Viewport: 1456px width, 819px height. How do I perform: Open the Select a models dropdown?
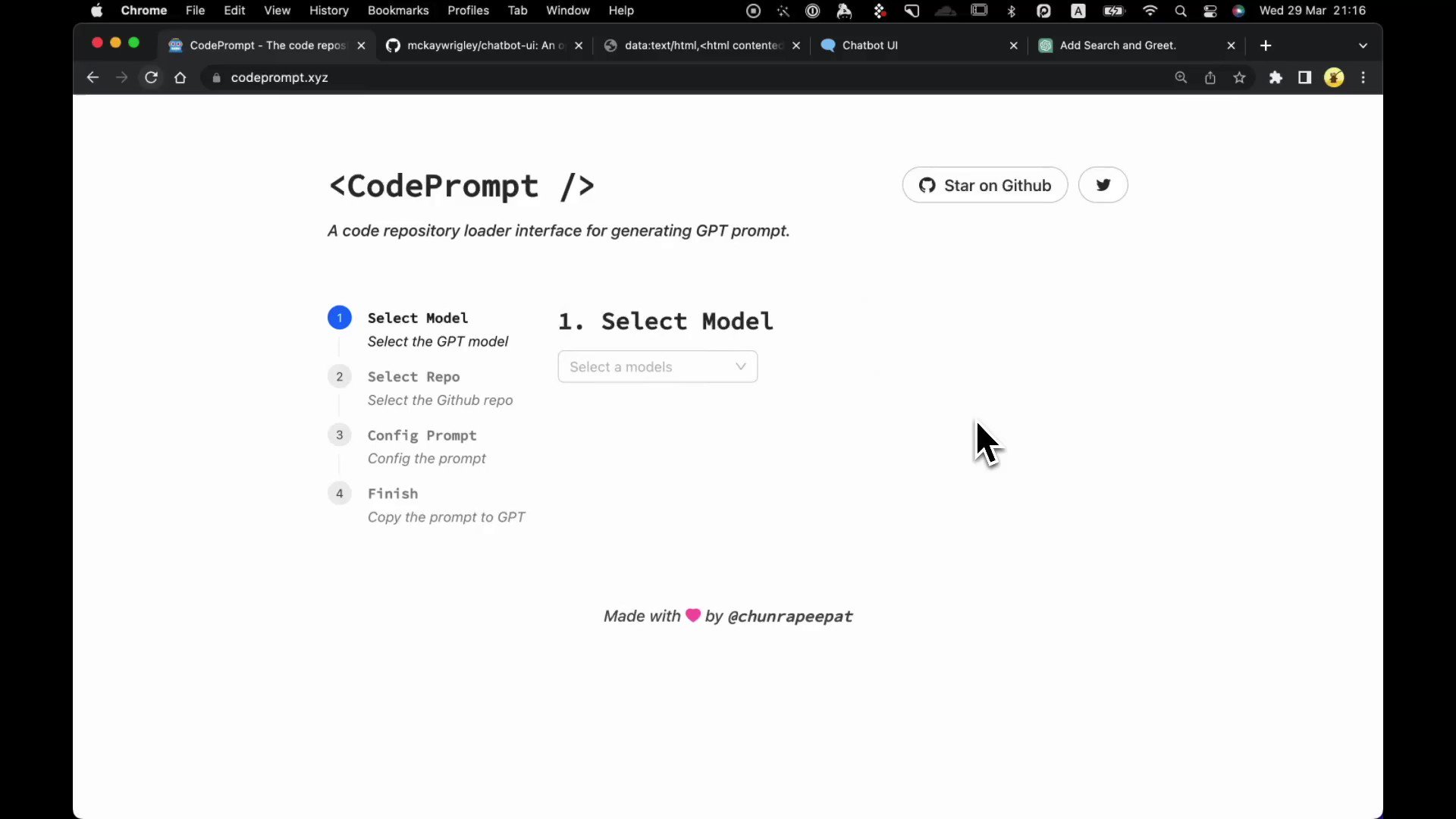click(657, 366)
